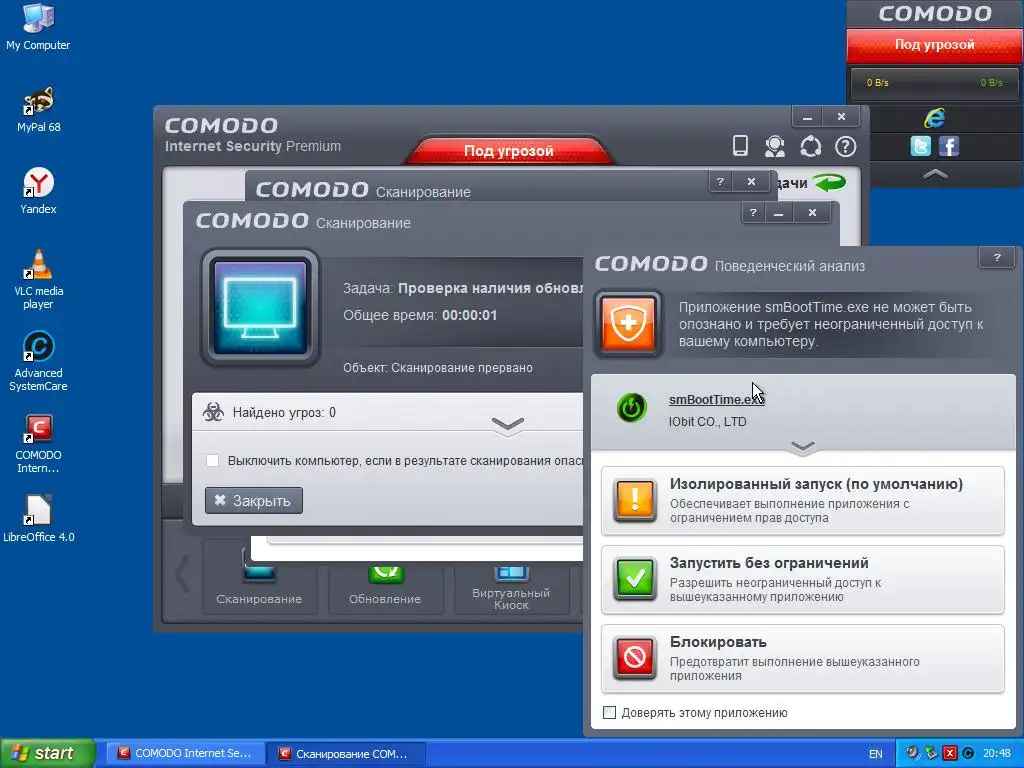Click the biohazard threats found icon
The height and width of the screenshot is (768, 1024).
(x=214, y=412)
